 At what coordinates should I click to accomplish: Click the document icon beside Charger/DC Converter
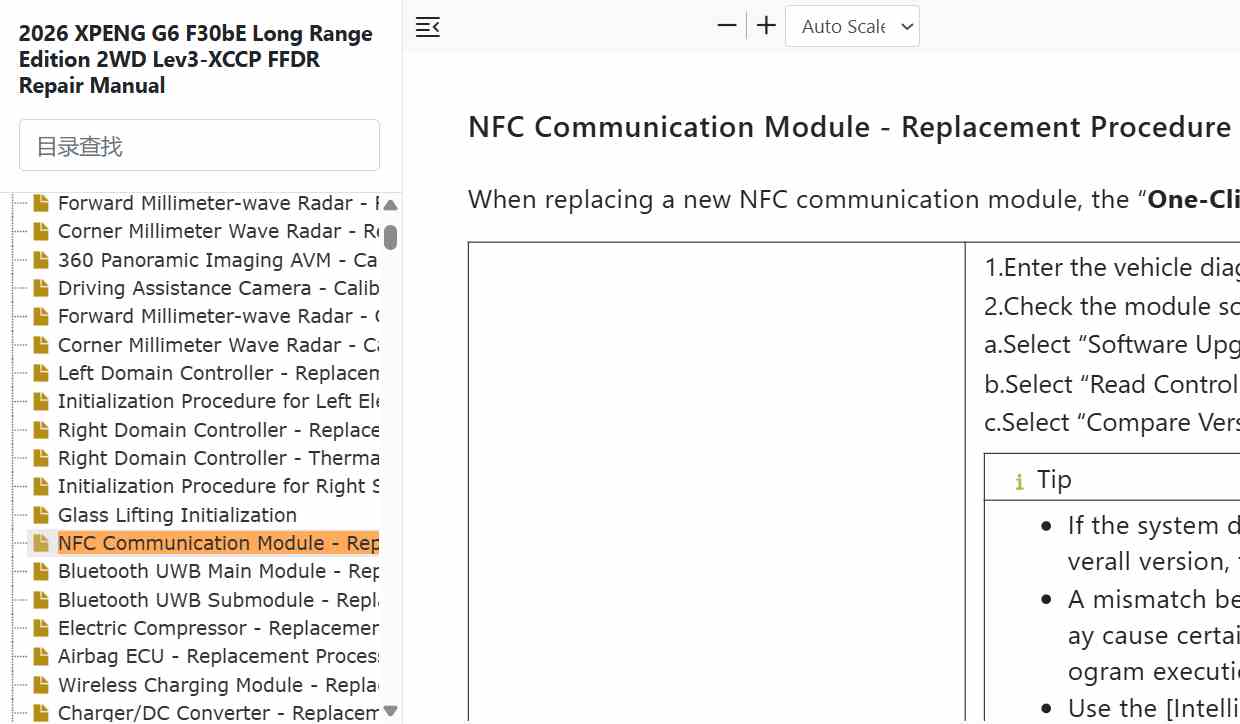pyautogui.click(x=41, y=713)
